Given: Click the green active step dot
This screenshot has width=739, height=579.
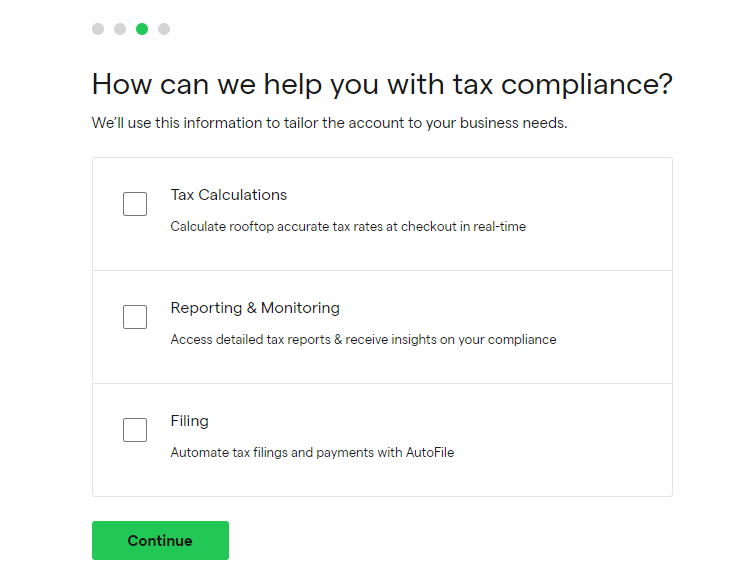Looking at the screenshot, I should pyautogui.click(x=142, y=29).
